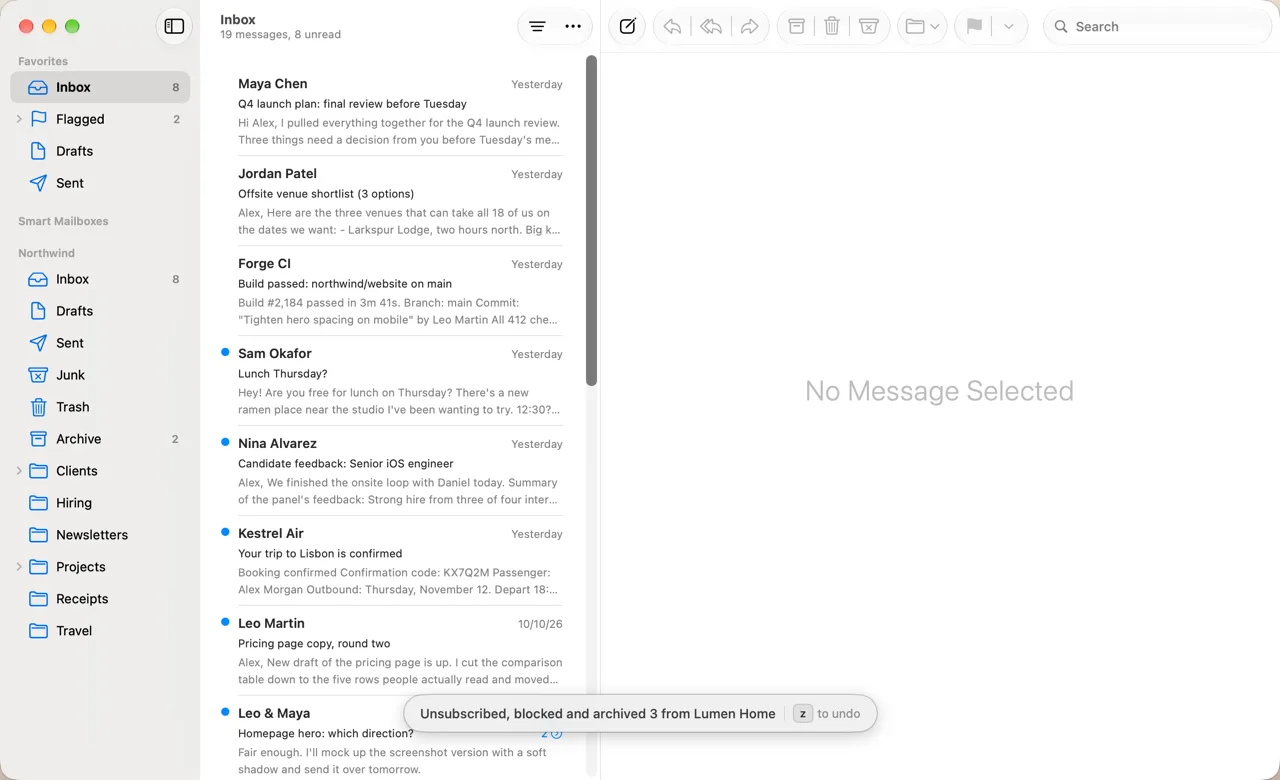The width and height of the screenshot is (1280, 780).
Task: Open the Flagged mailbox
Action: 100,119
